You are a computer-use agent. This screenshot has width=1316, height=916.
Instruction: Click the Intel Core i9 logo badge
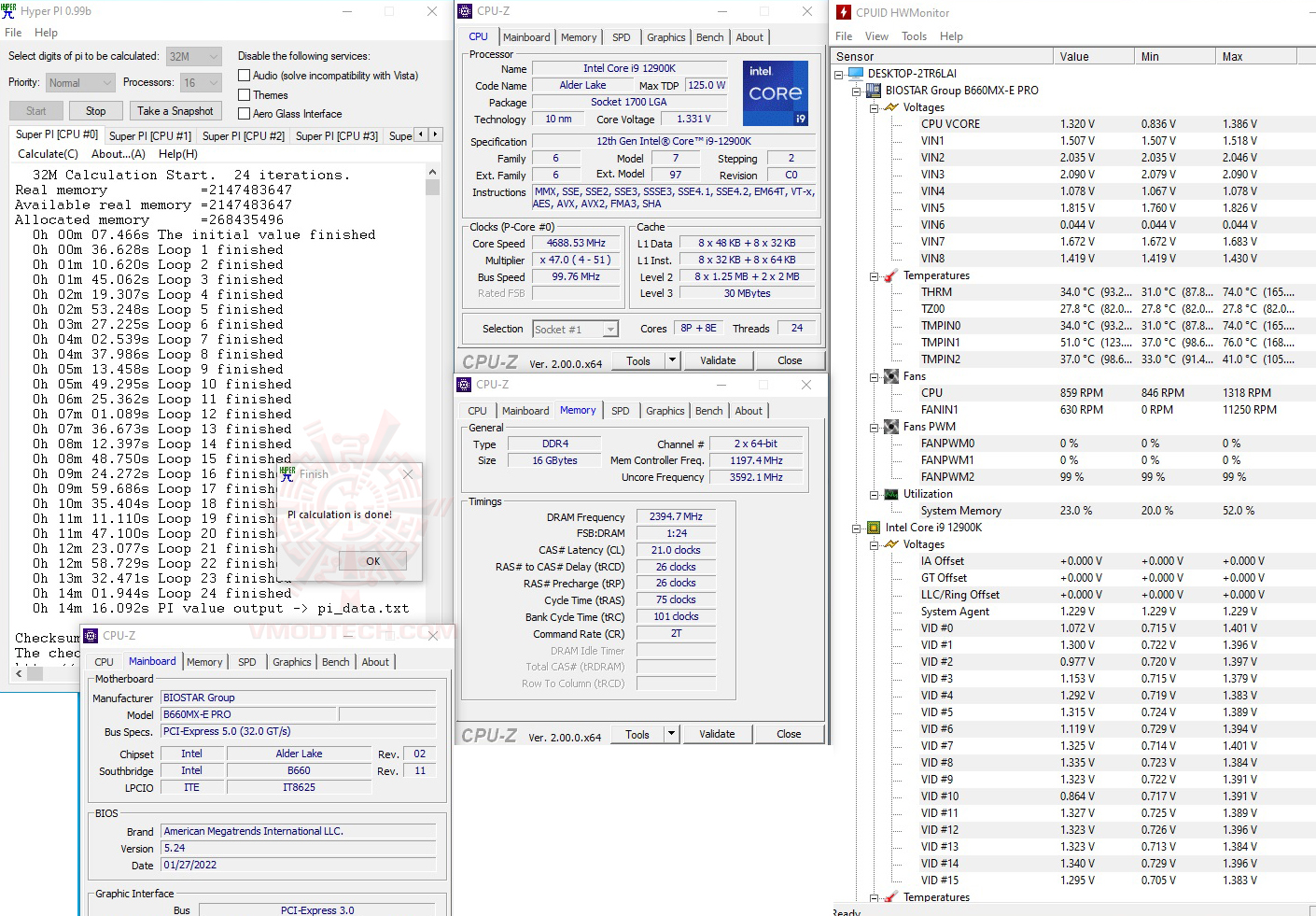click(x=776, y=93)
